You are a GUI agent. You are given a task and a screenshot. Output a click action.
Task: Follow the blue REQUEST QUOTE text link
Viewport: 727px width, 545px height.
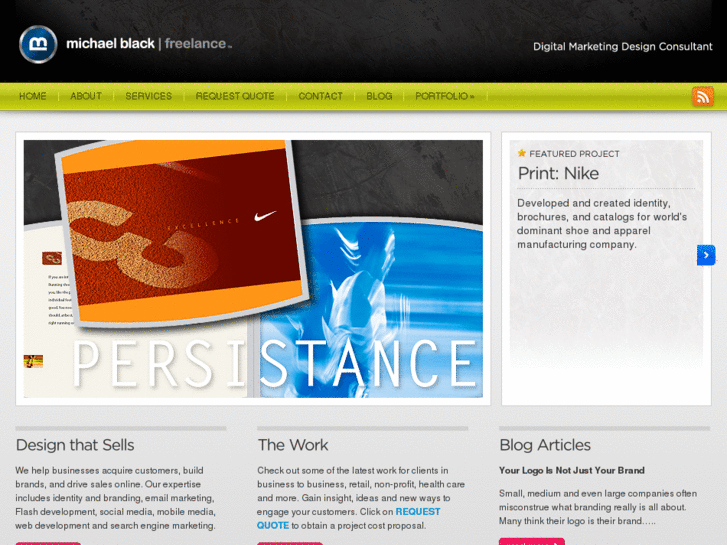349,519
